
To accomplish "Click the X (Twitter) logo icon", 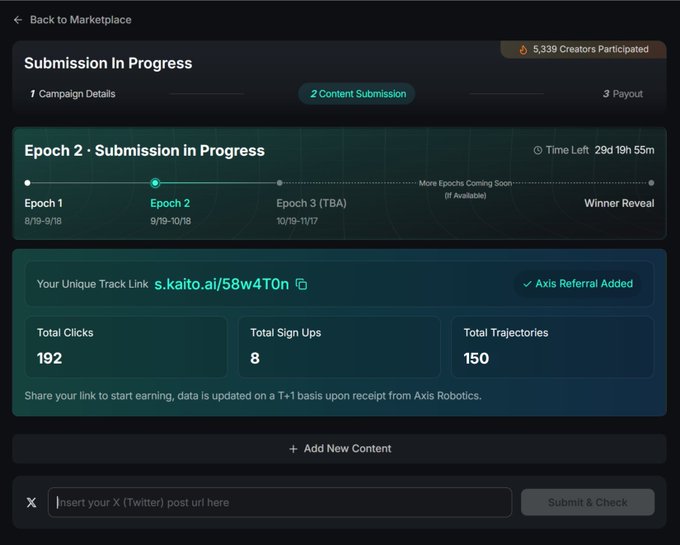I will (31, 503).
